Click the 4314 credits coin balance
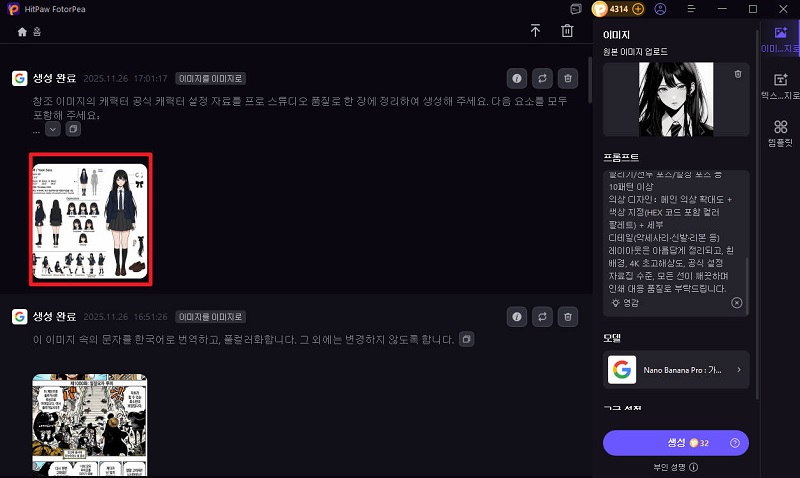 click(611, 9)
